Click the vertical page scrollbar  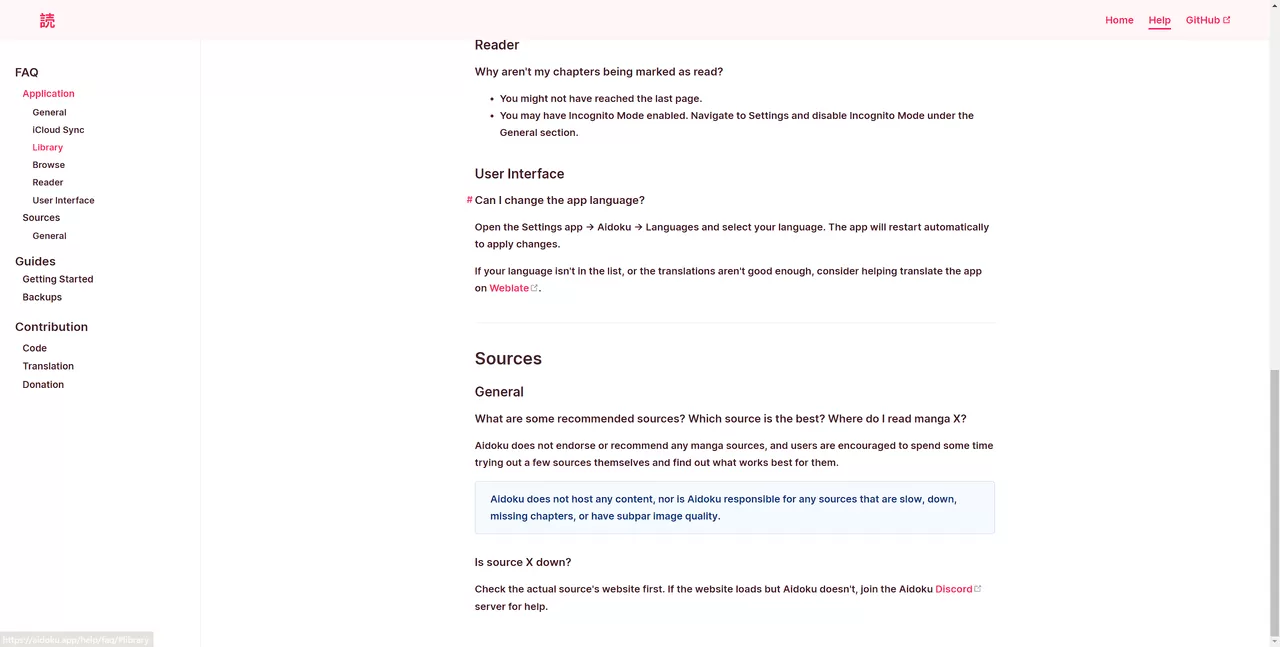click(1273, 500)
